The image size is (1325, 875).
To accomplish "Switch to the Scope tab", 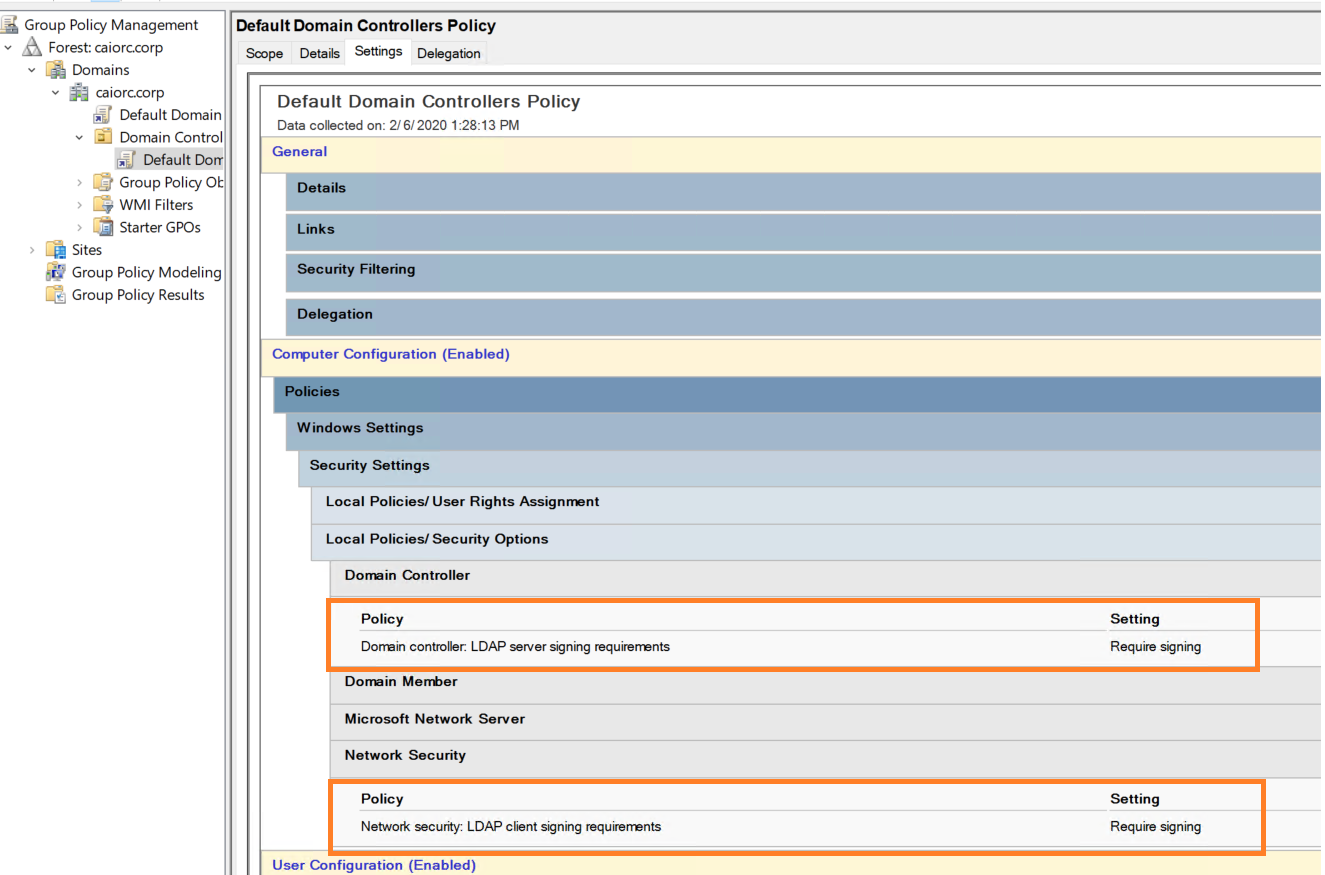I will (264, 54).
